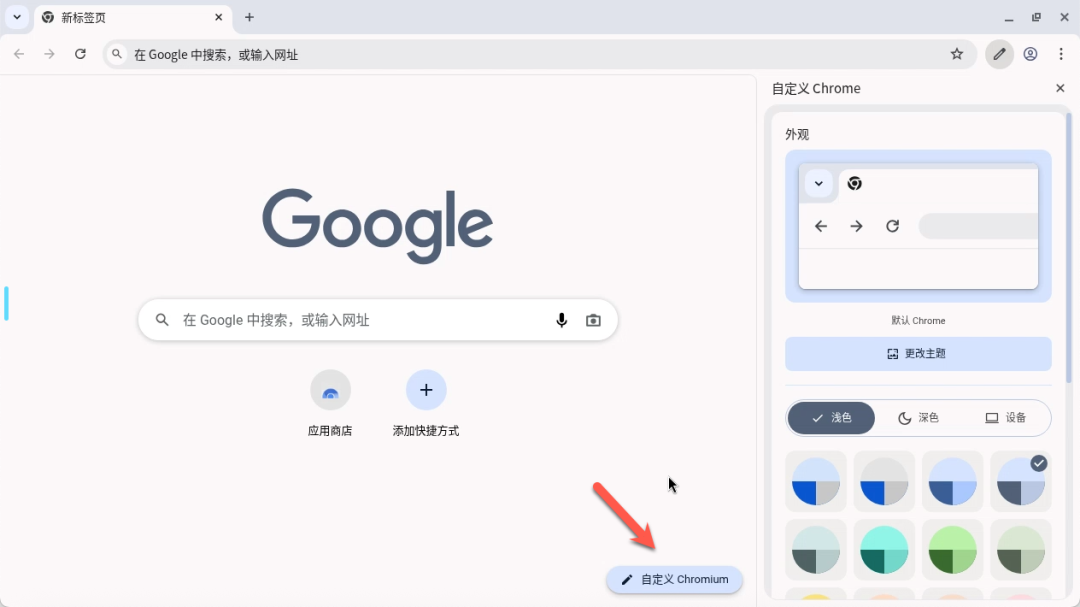
Task: Close the 自定义 Chrome side panel
Action: [1060, 88]
